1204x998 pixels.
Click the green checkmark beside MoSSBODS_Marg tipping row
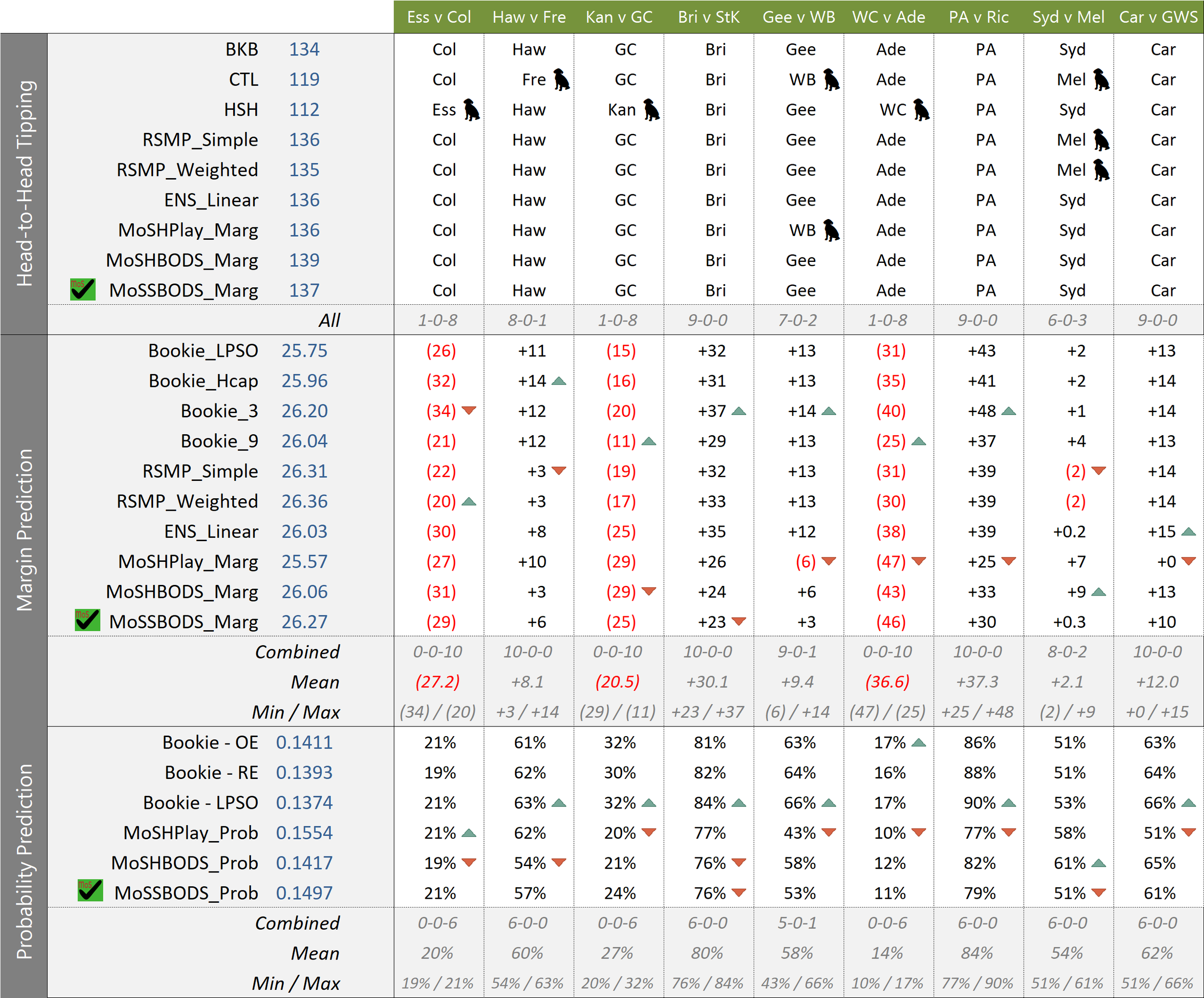click(82, 289)
